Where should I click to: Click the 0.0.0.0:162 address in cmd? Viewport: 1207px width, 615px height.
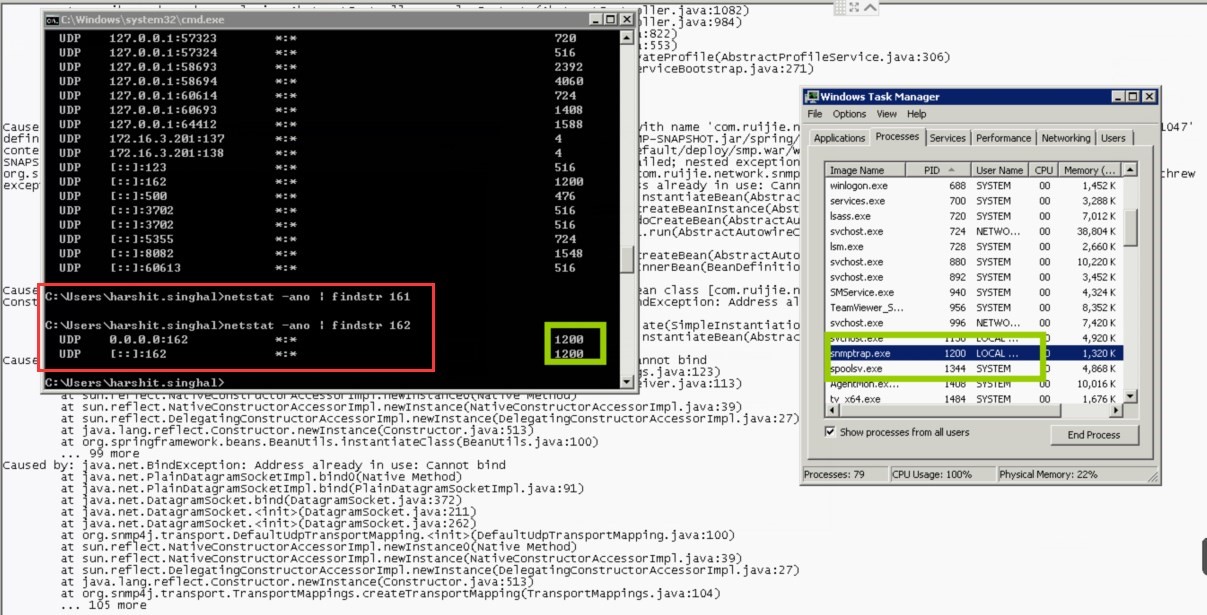pyautogui.click(x=150, y=340)
